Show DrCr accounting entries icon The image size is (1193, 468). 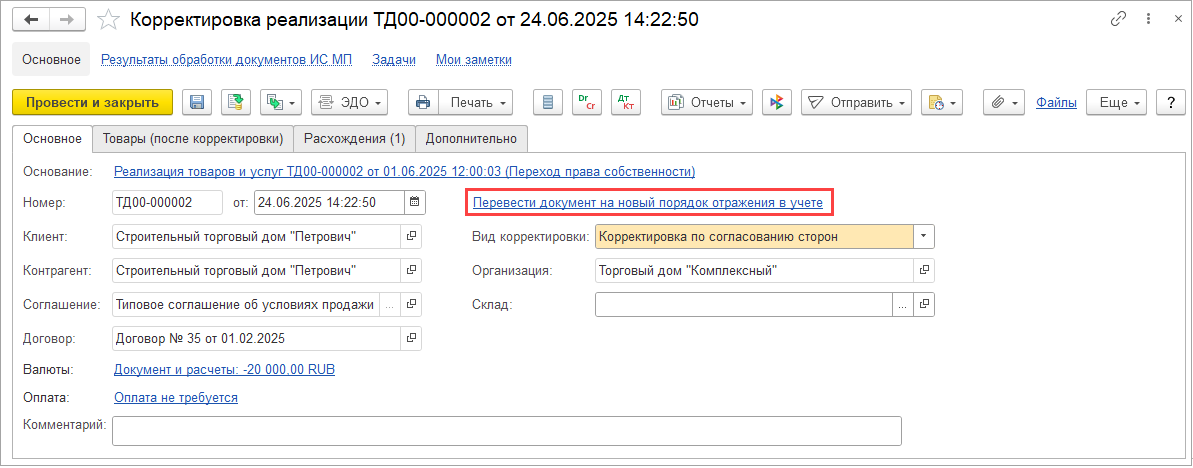[587, 103]
